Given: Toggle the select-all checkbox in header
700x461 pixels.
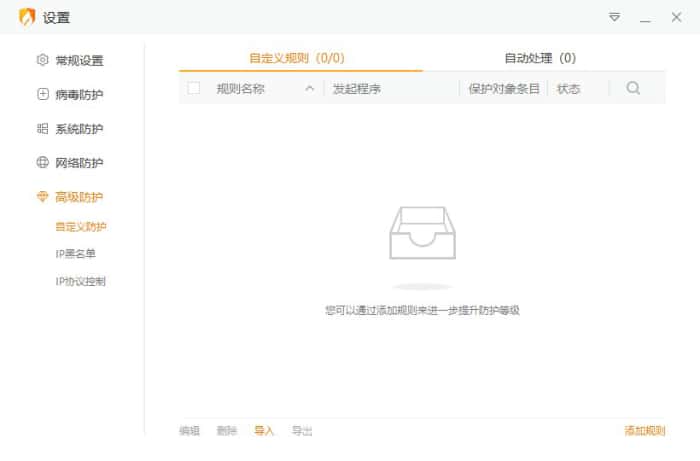Looking at the screenshot, I should click(194, 88).
